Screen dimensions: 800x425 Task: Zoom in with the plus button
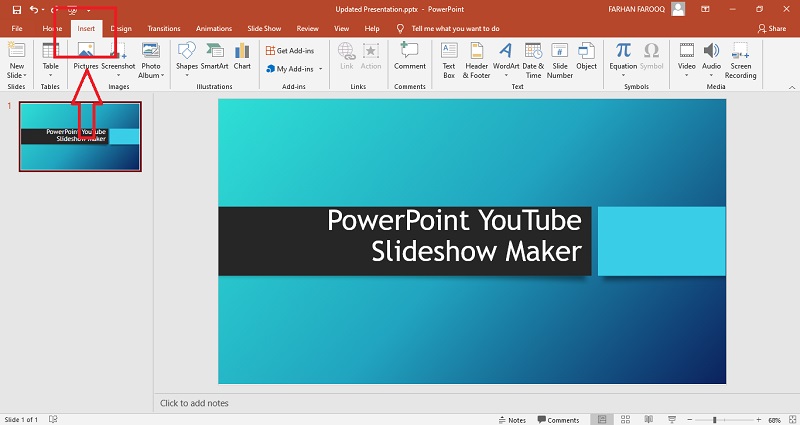click(759, 420)
